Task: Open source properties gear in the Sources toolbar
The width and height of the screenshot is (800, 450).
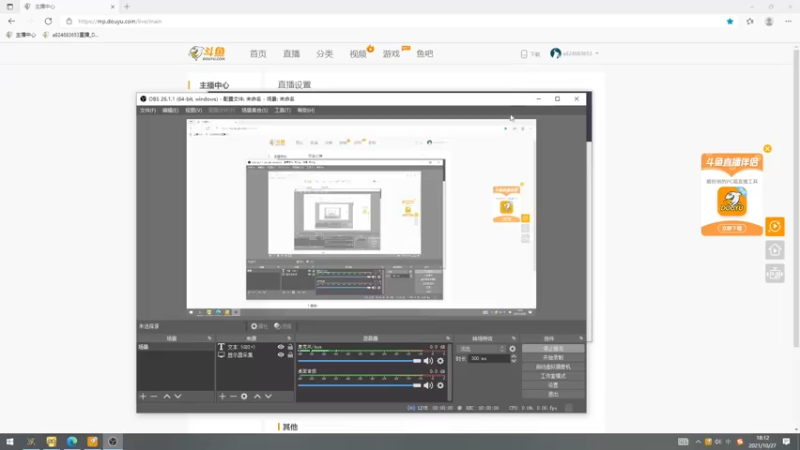Action: pos(244,396)
